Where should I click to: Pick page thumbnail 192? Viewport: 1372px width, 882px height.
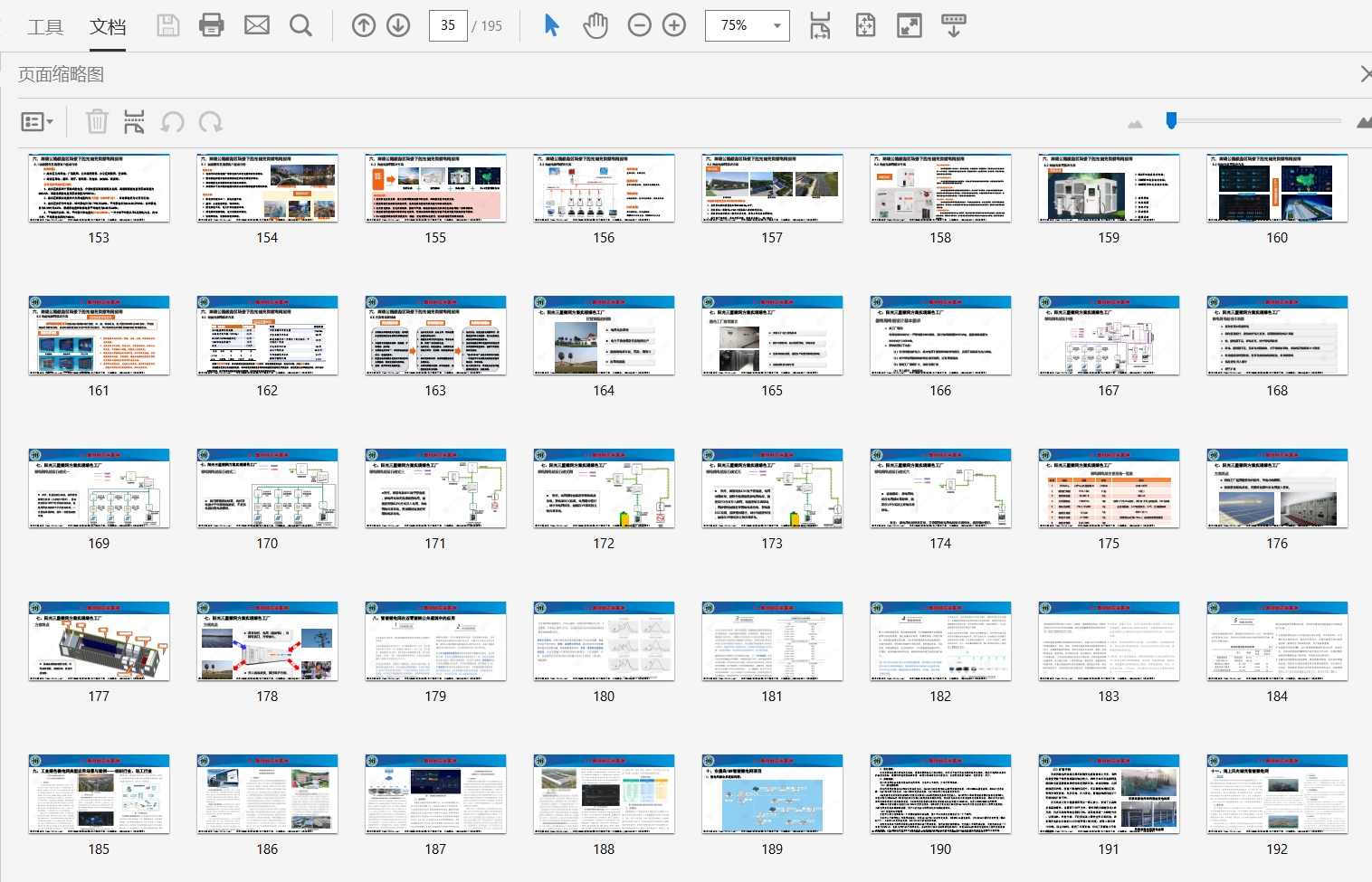coord(1277,794)
